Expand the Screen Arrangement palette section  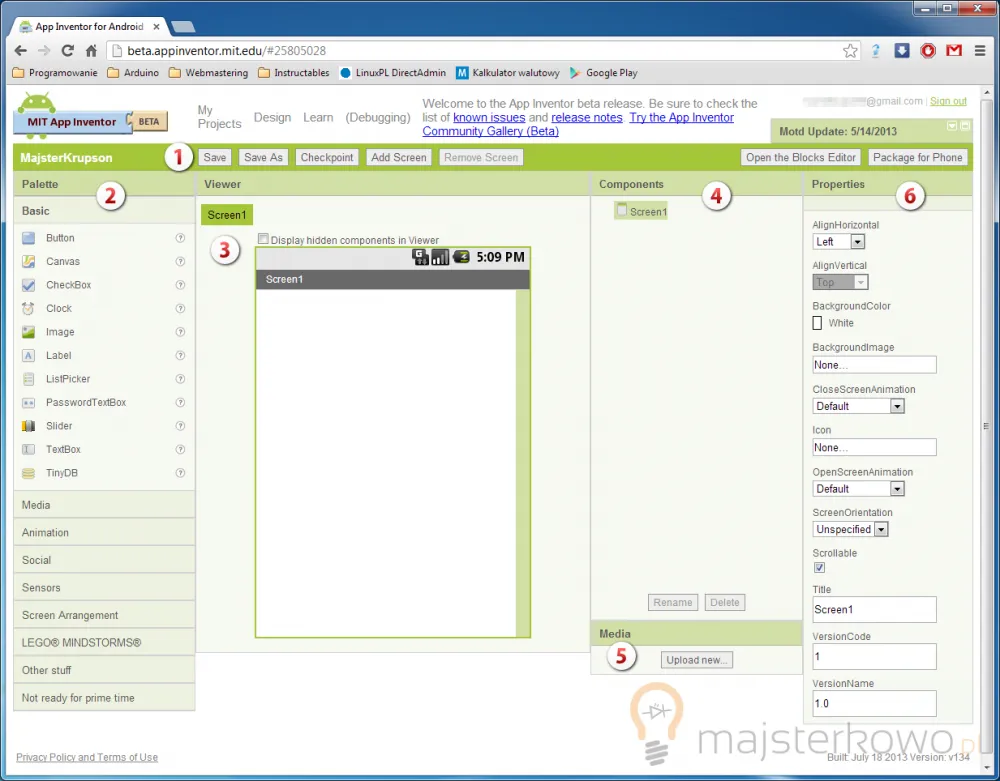pyautogui.click(x=104, y=615)
